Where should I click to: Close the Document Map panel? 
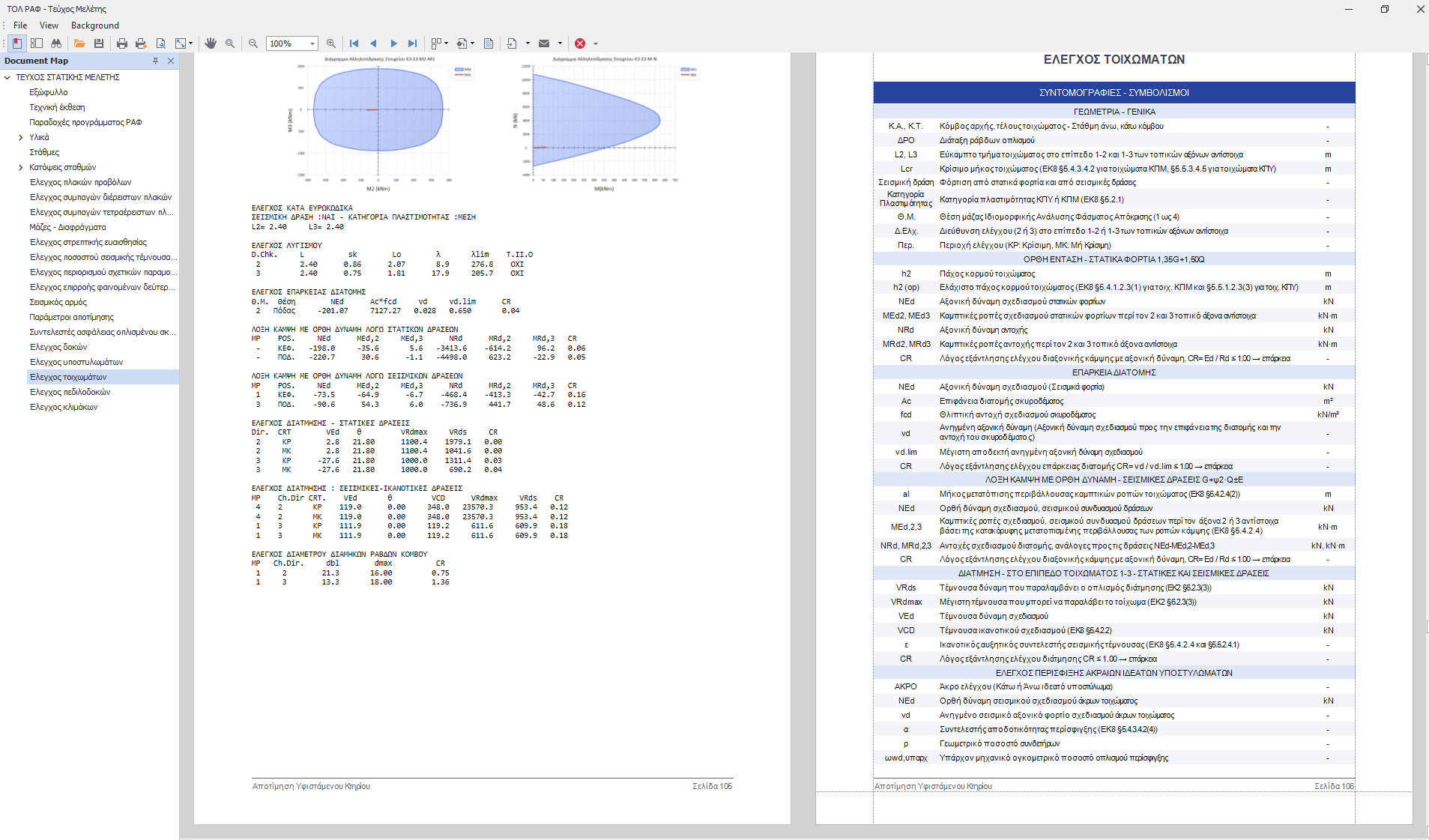(x=171, y=61)
